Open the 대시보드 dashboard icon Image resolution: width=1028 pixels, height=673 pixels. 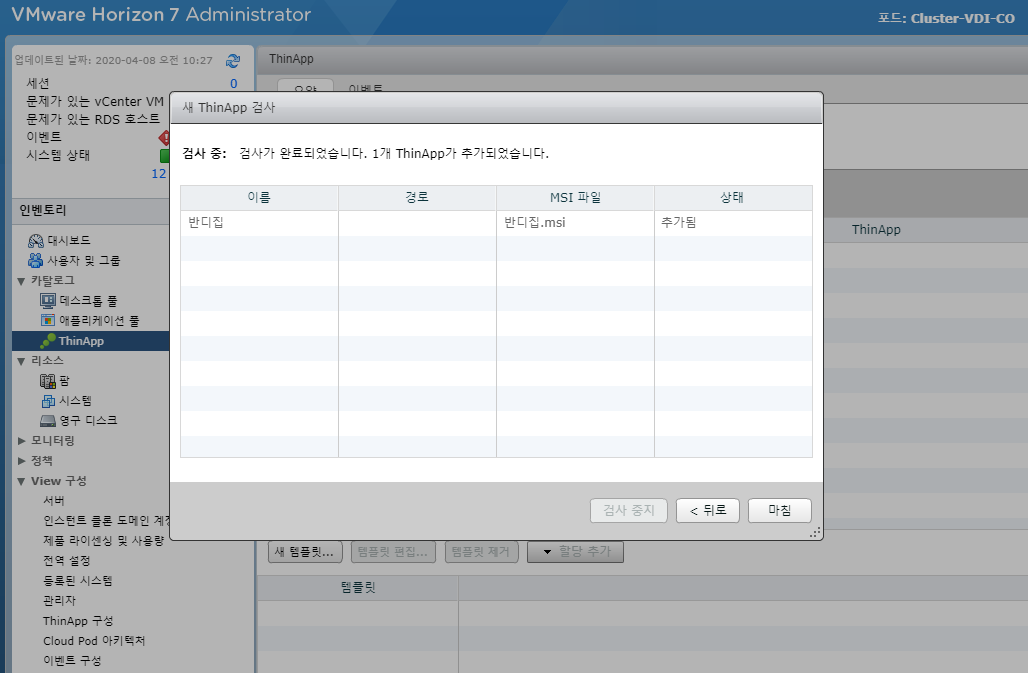click(35, 241)
